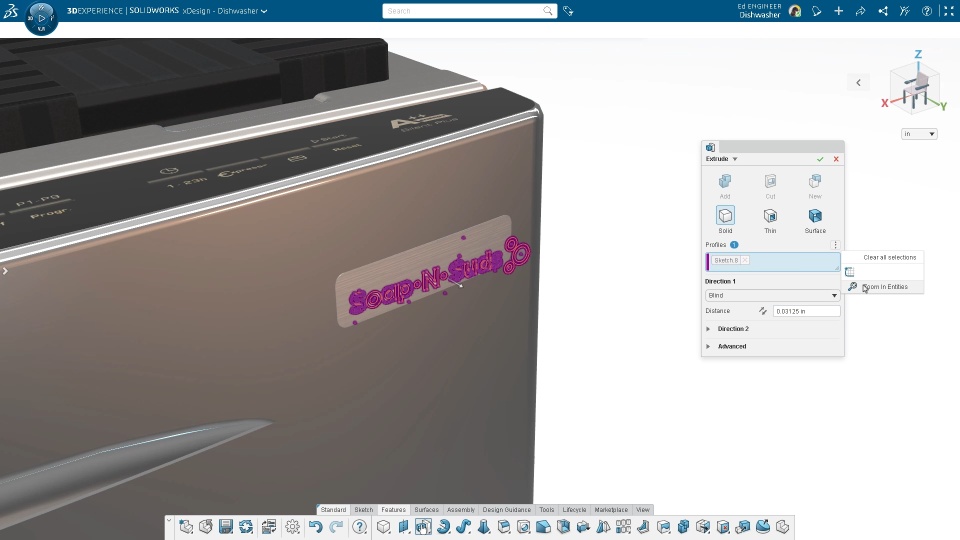Click the Extrude panel header icon
Viewport: 960px width, 540px height.
710,148
